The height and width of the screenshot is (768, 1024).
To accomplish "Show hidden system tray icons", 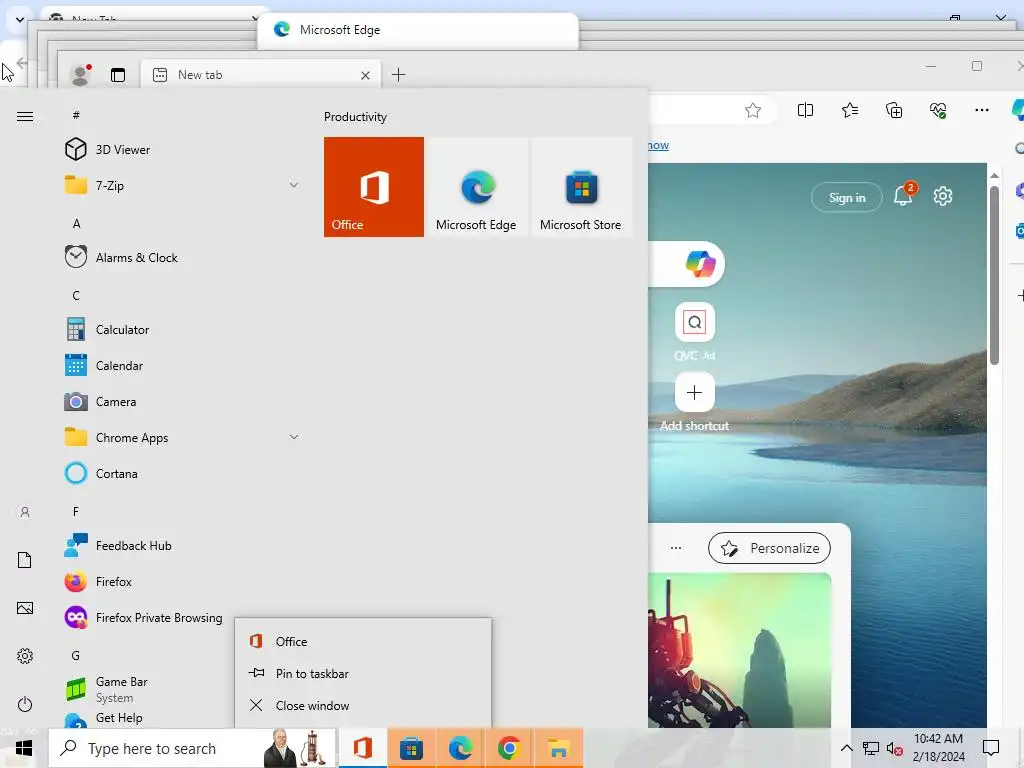I will coord(846,748).
